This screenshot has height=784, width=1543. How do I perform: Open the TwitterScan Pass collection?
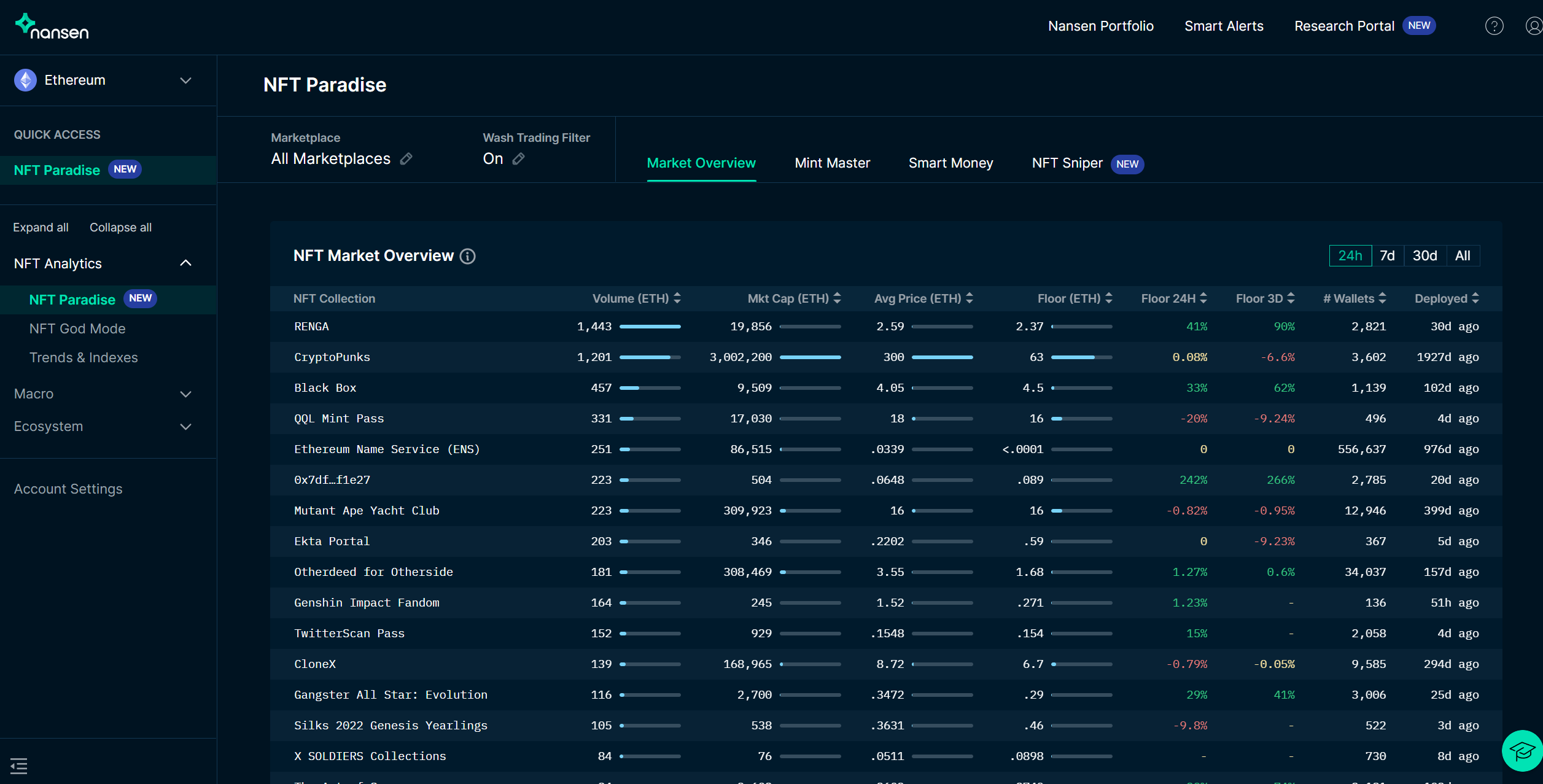tap(349, 634)
